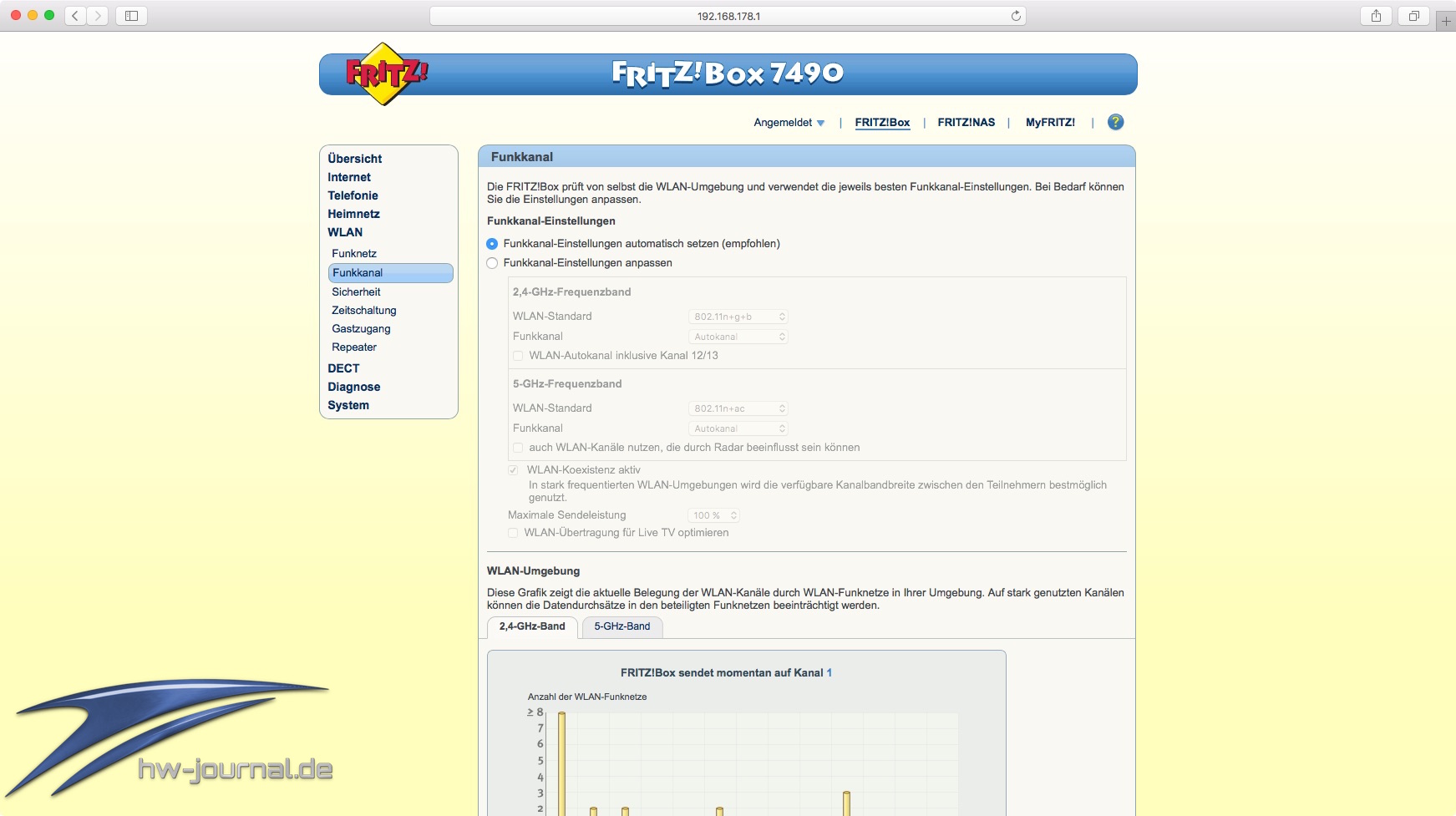Open WLAN menu in sidebar
Viewport: 1456px width, 816px height.
(345, 232)
